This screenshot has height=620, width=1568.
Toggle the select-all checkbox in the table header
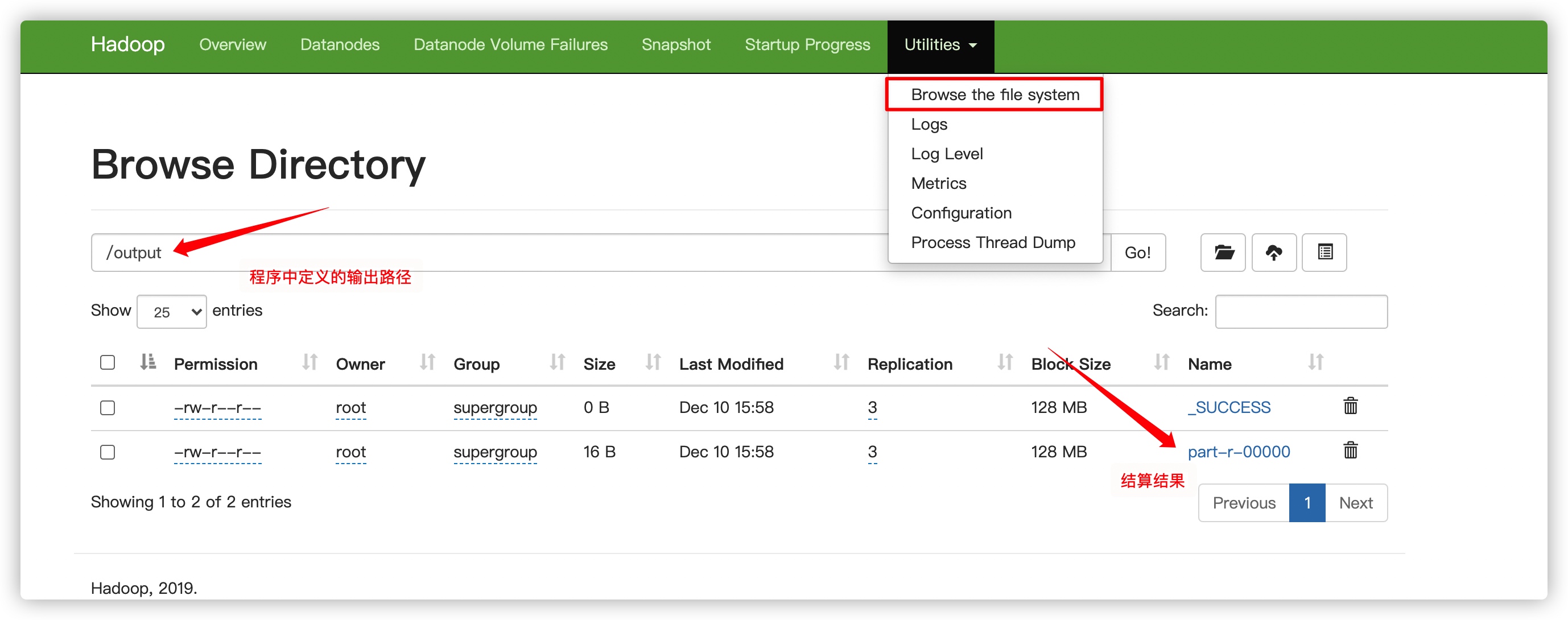(108, 363)
